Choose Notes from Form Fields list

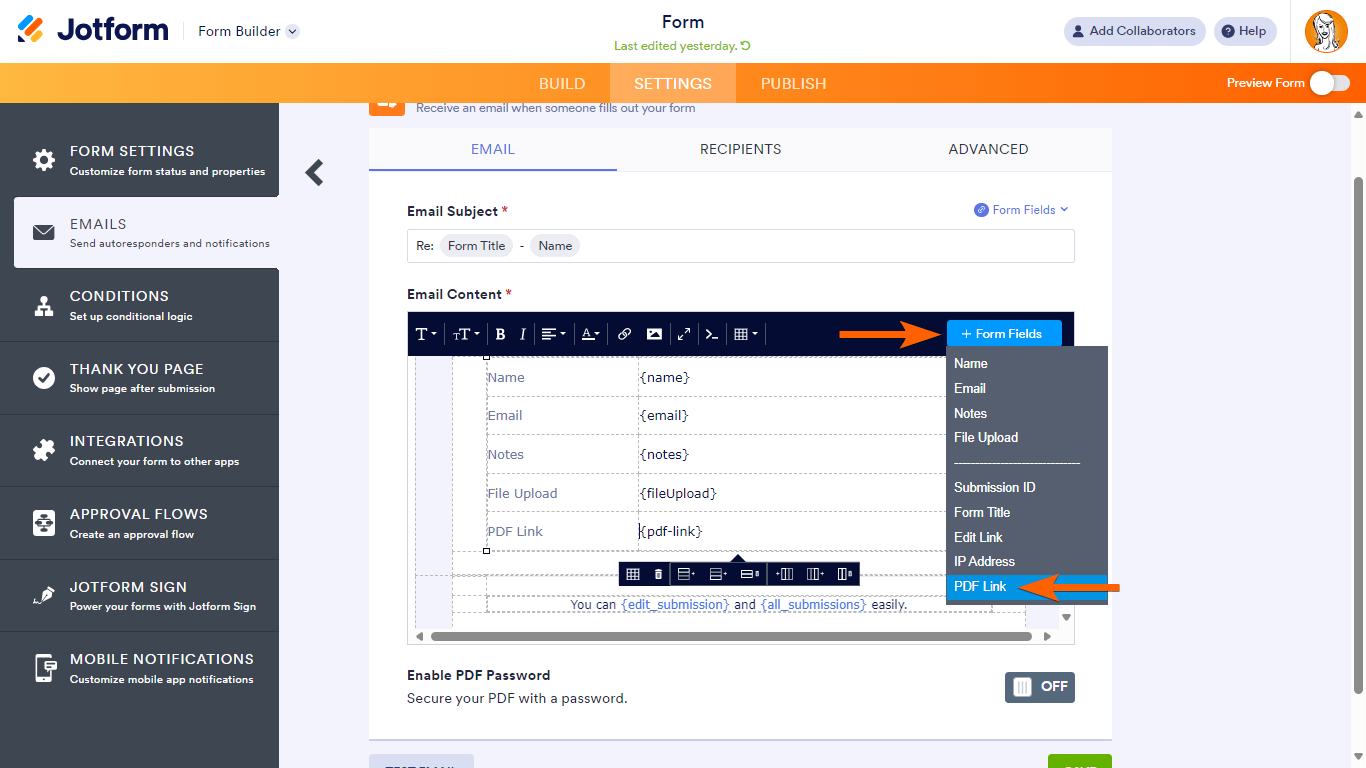1027,413
